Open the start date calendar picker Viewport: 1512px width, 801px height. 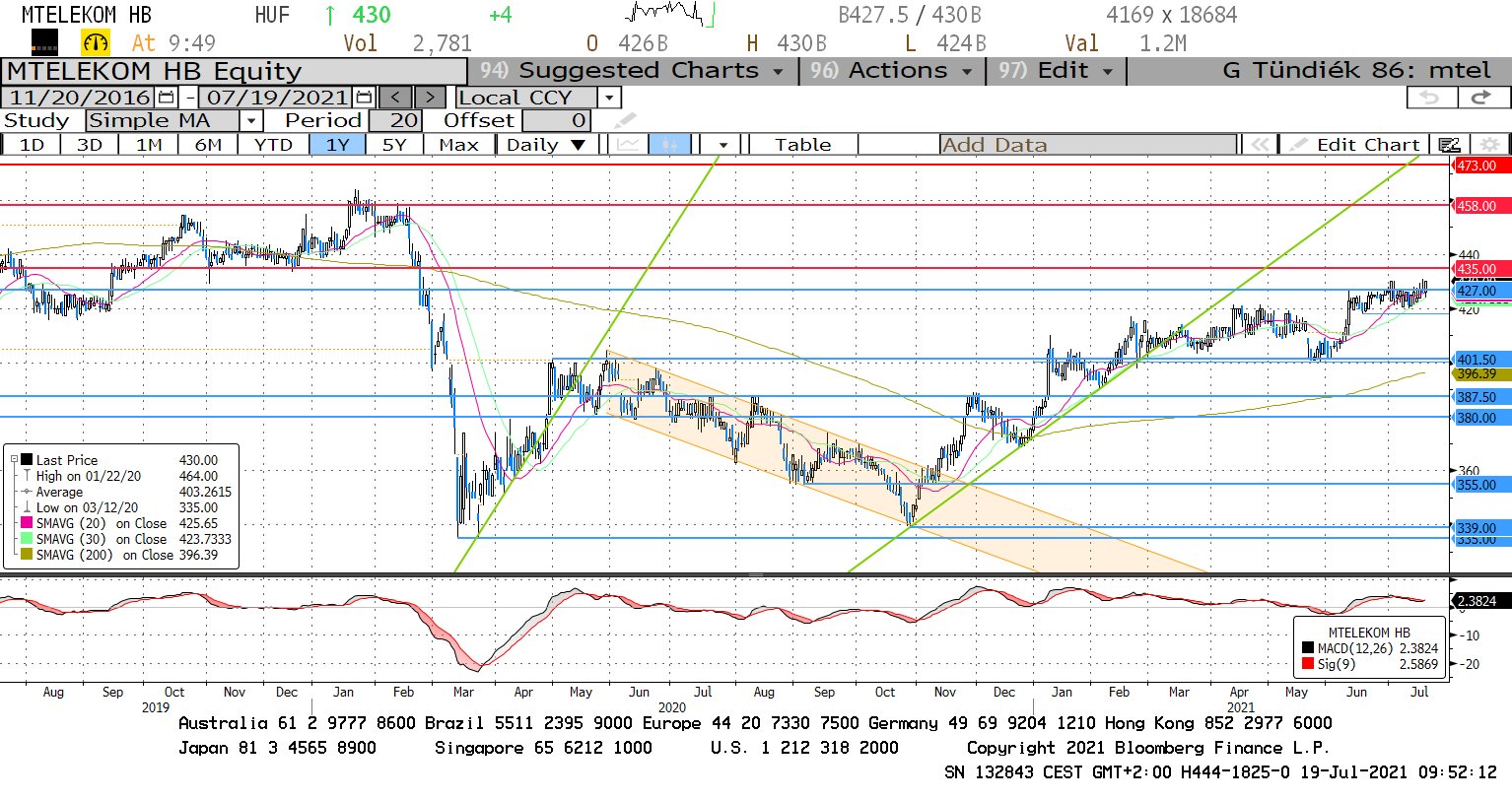click(x=166, y=98)
